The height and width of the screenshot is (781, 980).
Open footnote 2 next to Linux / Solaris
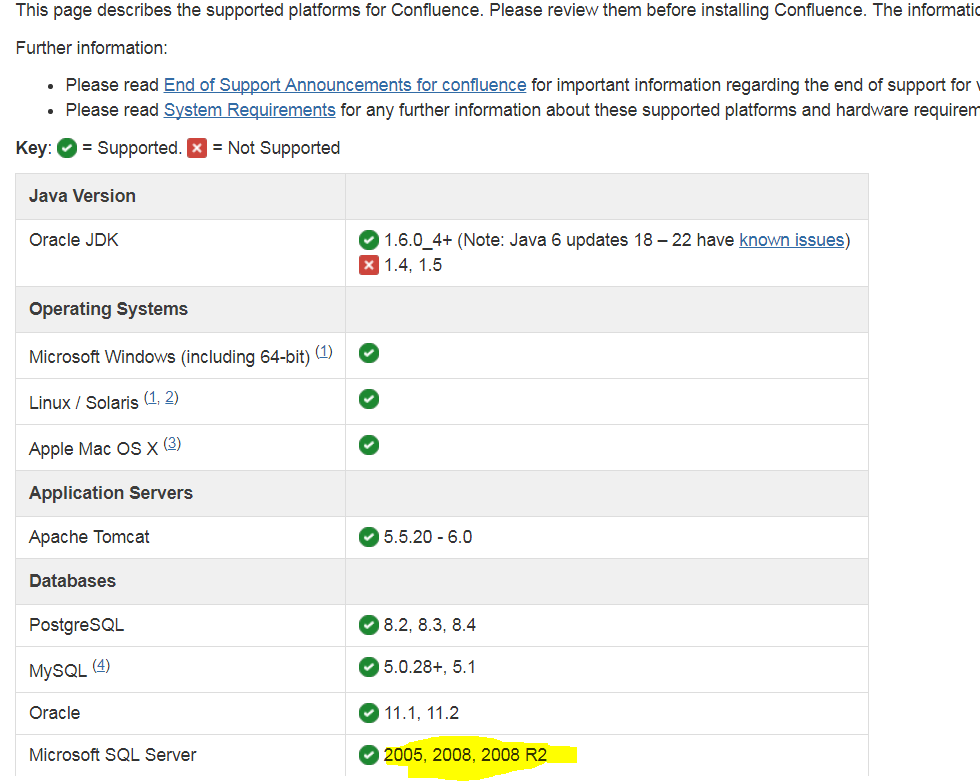(171, 397)
